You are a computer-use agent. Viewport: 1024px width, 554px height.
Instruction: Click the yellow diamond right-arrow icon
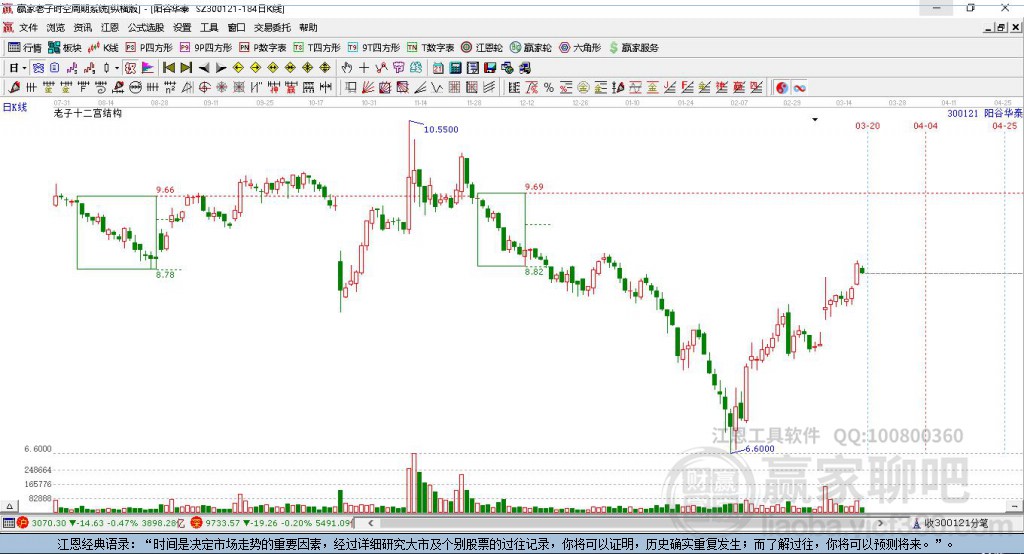(x=255, y=68)
